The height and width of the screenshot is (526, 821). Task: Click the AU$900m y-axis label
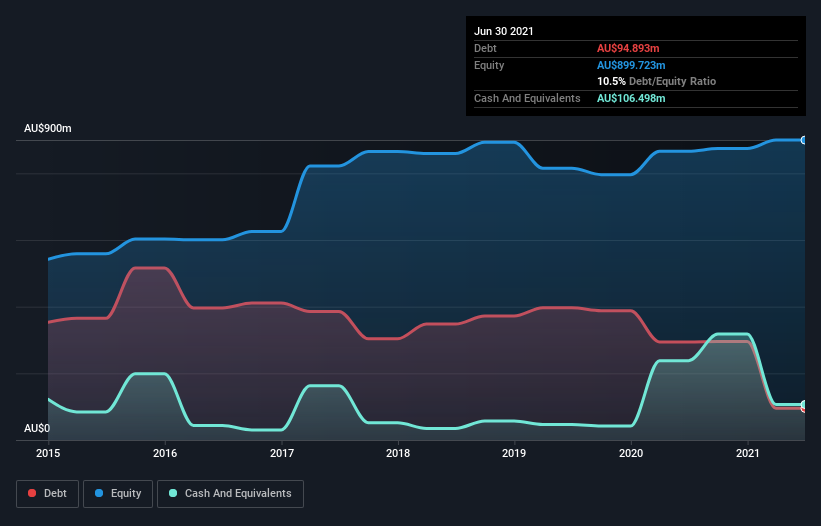click(x=48, y=128)
